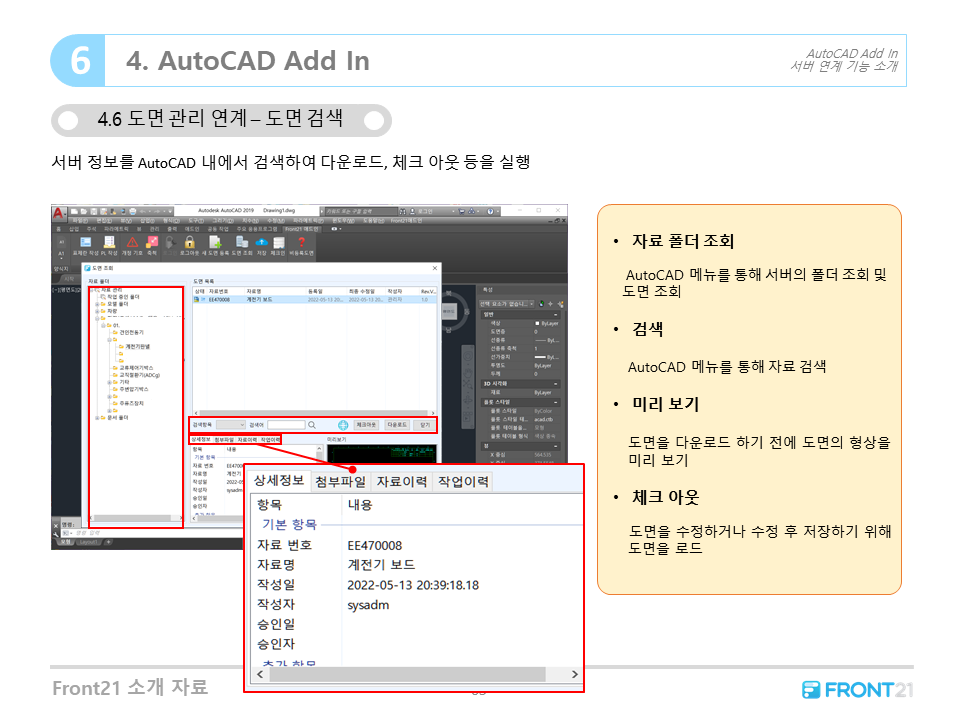Click the 새 도면 등록 ribbon icon
Image resolution: width=960 pixels, height=720 pixels.
[215, 243]
